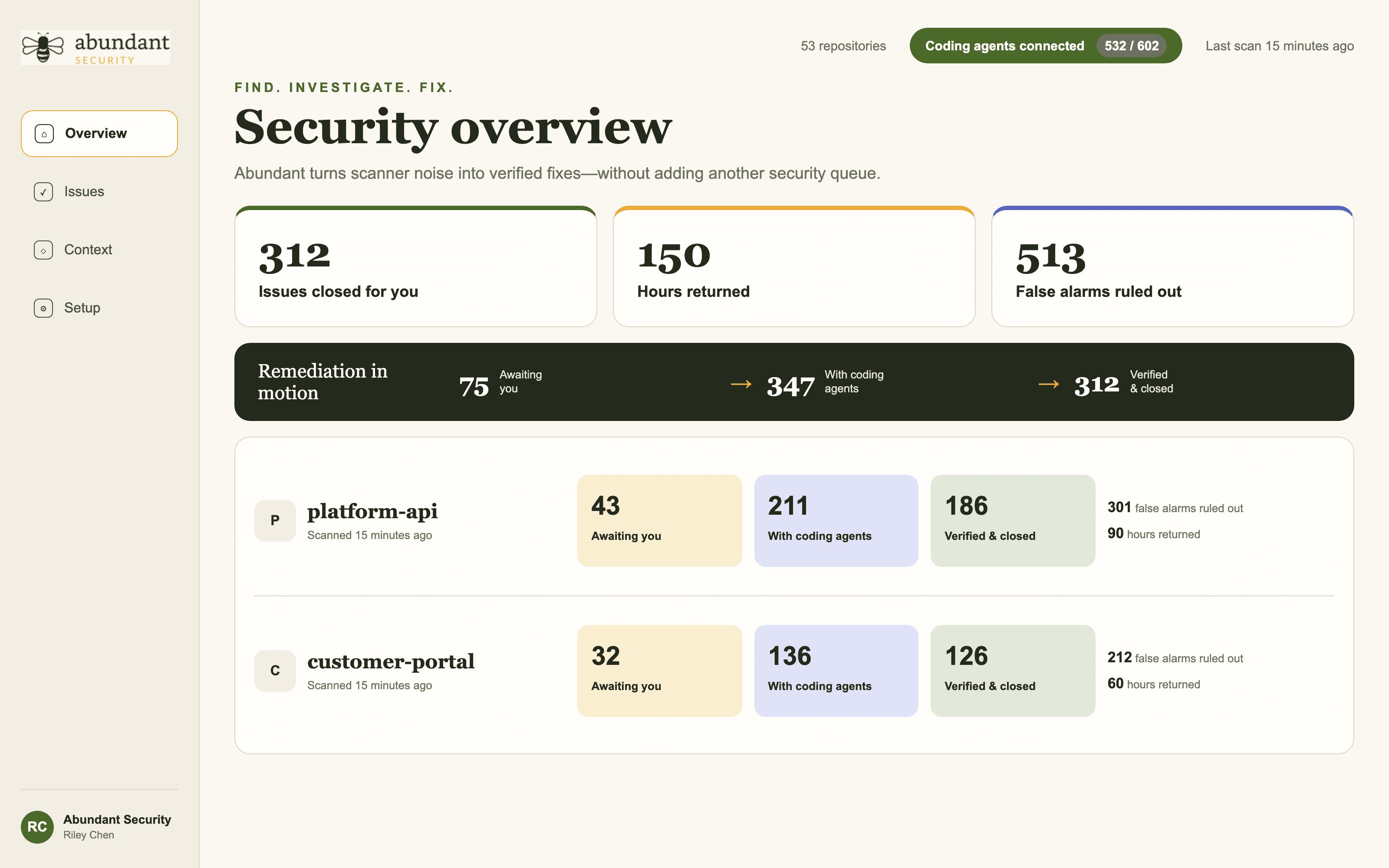Viewport: 1389px width, 868px height.
Task: Click the Context diamond icon
Action: click(43, 250)
